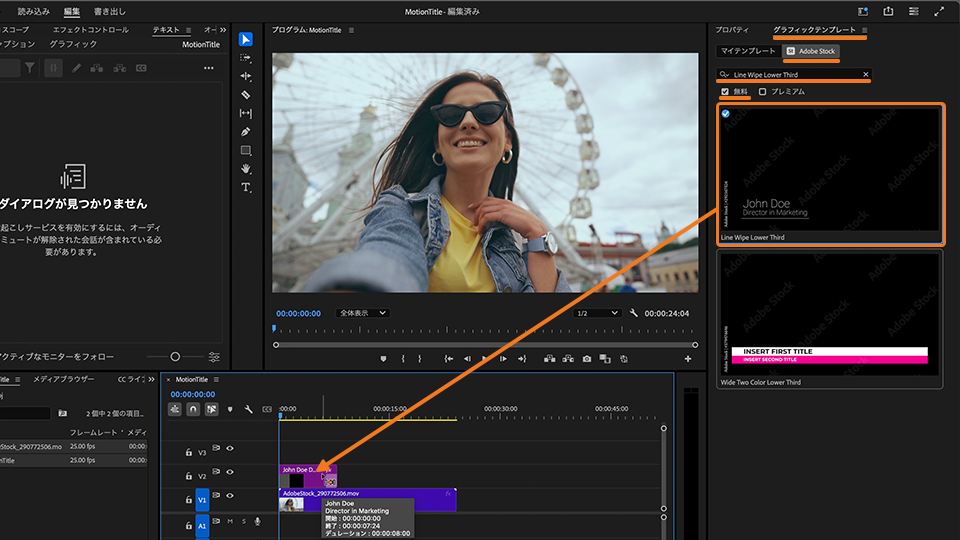
Task: Click the share/export icon in top bar
Action: (x=887, y=11)
